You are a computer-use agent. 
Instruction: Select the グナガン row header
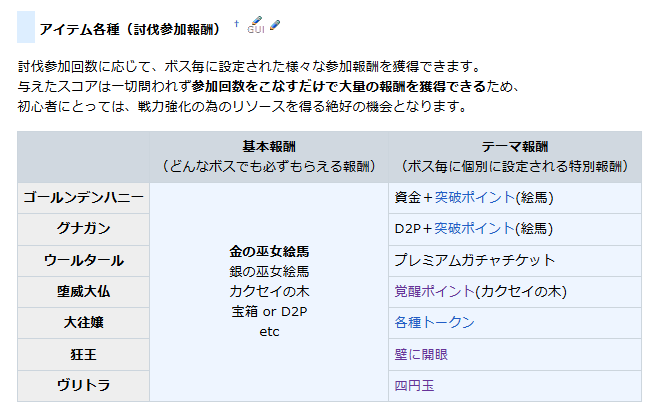click(83, 229)
